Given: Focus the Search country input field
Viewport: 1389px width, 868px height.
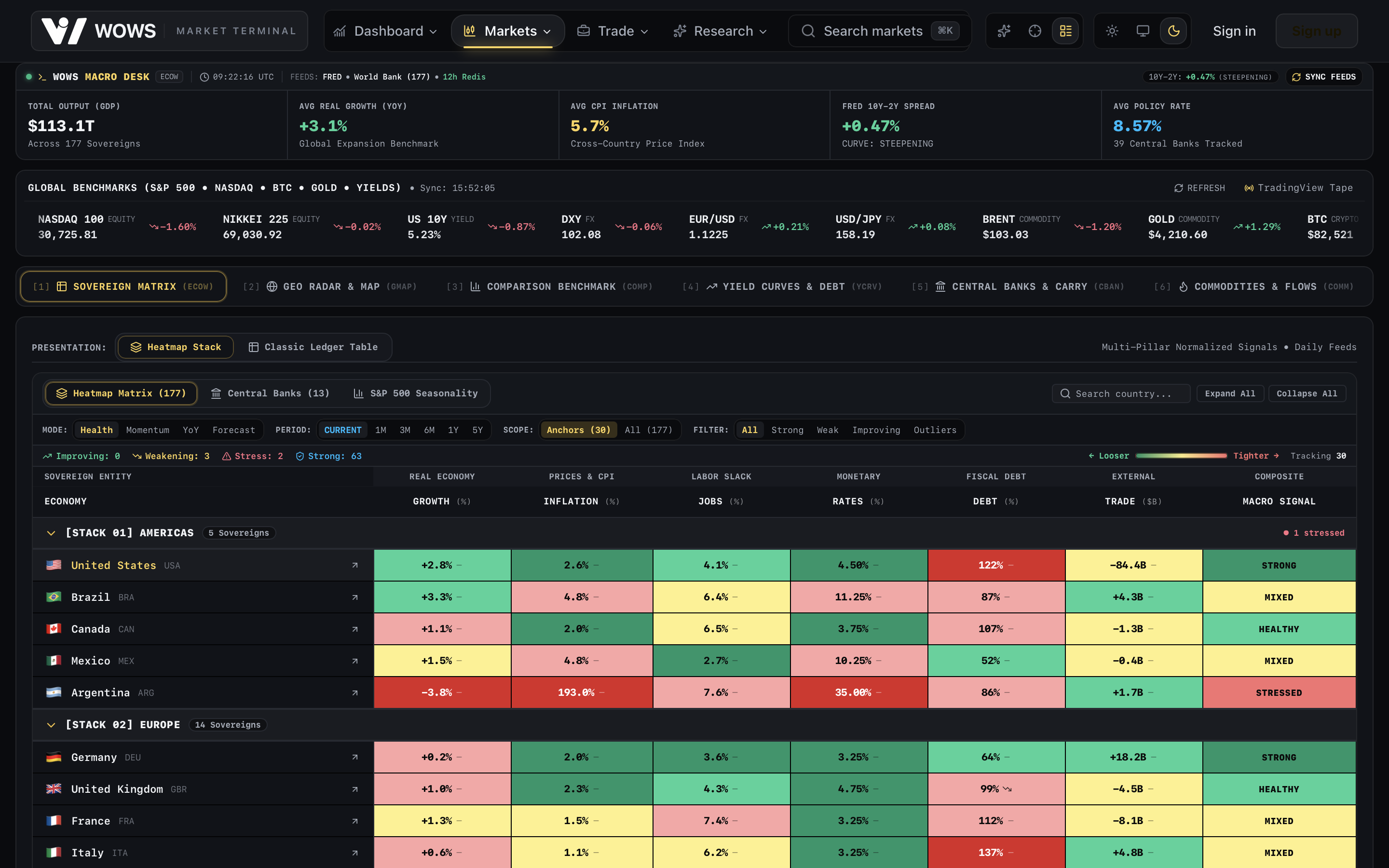Looking at the screenshot, I should coord(1121,393).
